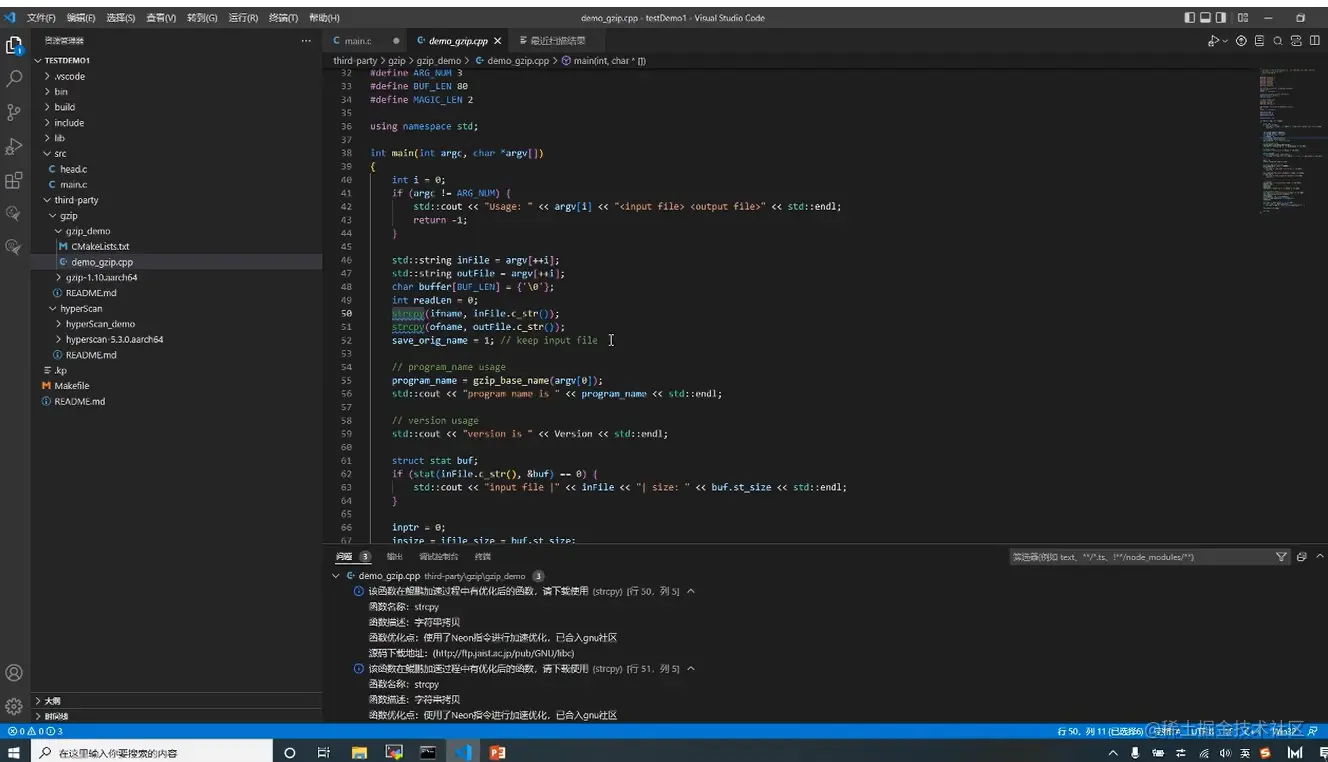Collapse the strcpy line 50 problem details
1328x762 pixels.
pyautogui.click(x=690, y=591)
